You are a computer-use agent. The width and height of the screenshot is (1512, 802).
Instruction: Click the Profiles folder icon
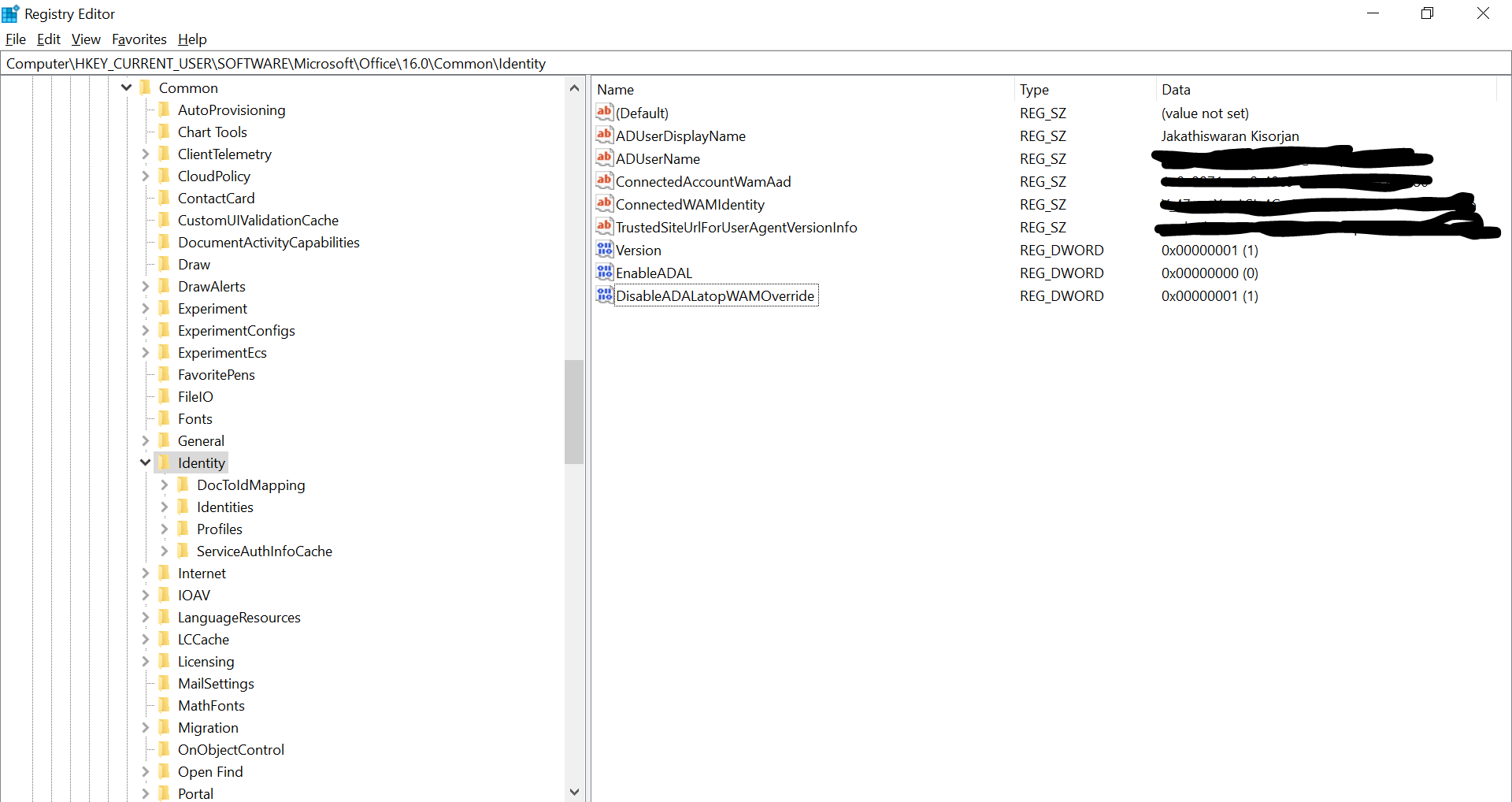click(x=183, y=529)
